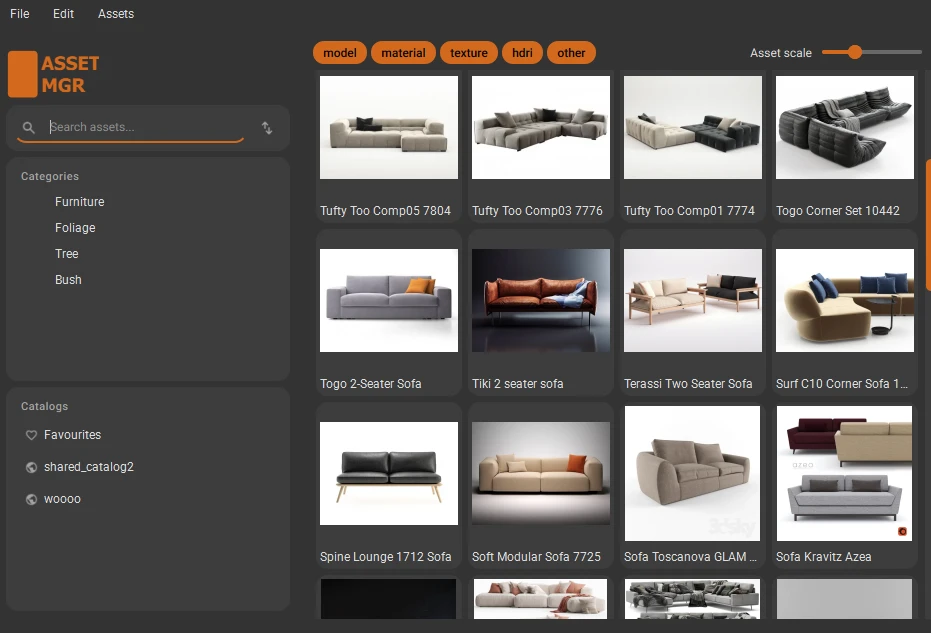Select the Tufty Too Comp03 7776 thumbnail
The image size is (931, 633).
coord(541,127)
